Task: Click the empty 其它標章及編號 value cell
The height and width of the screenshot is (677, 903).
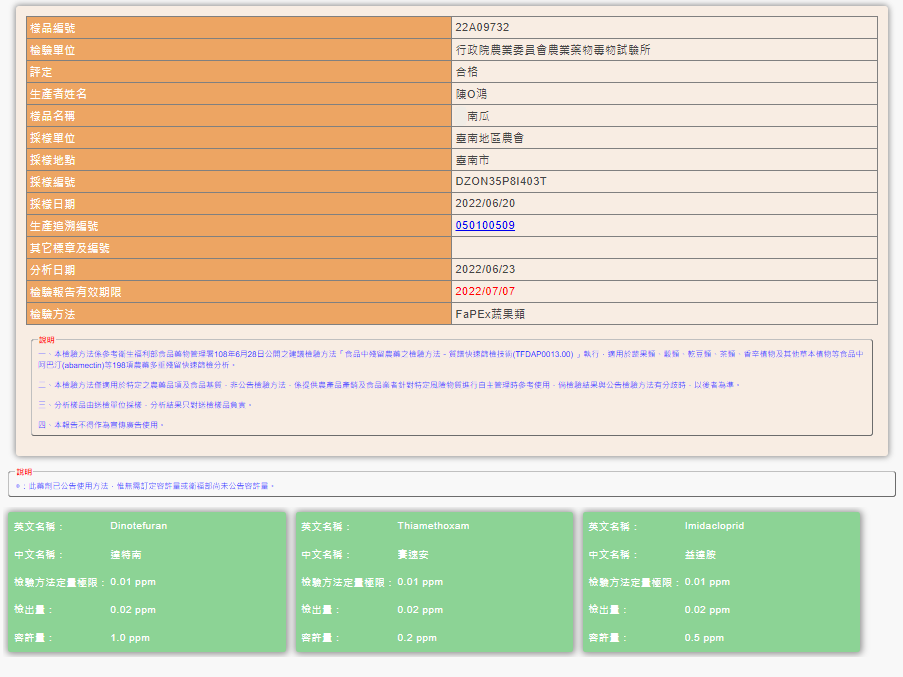Action: coord(665,248)
